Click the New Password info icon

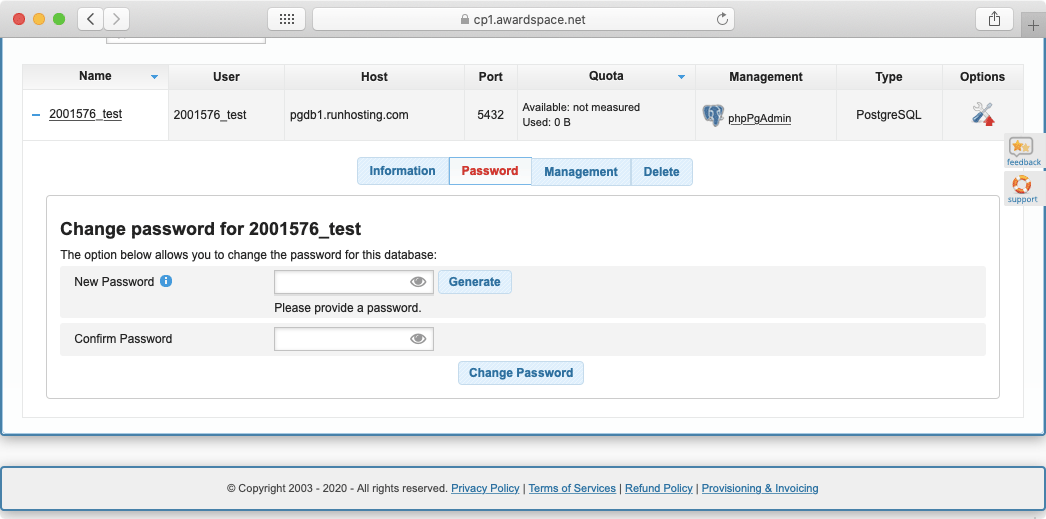pyautogui.click(x=167, y=281)
